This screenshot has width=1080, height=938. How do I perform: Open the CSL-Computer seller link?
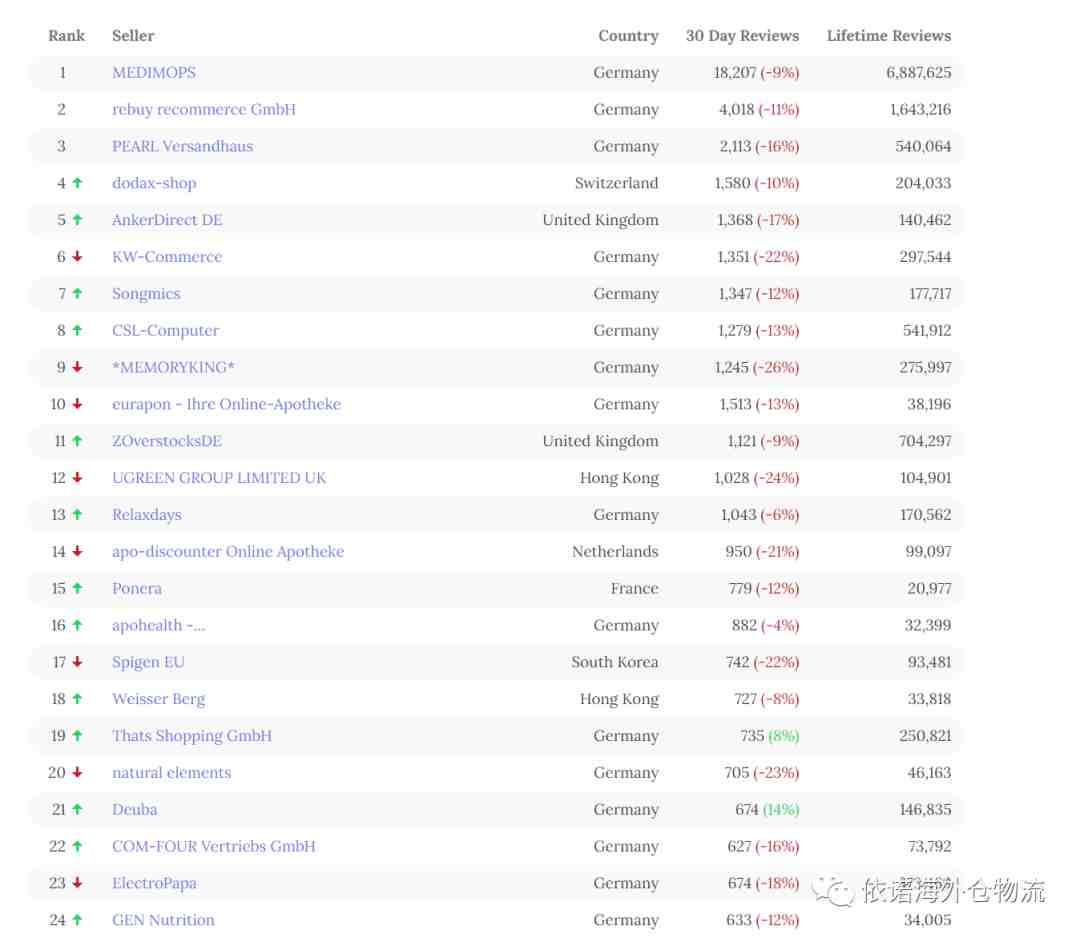pos(165,331)
